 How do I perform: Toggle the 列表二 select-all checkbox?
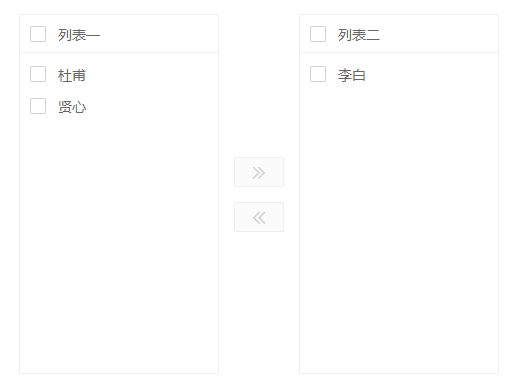318,34
